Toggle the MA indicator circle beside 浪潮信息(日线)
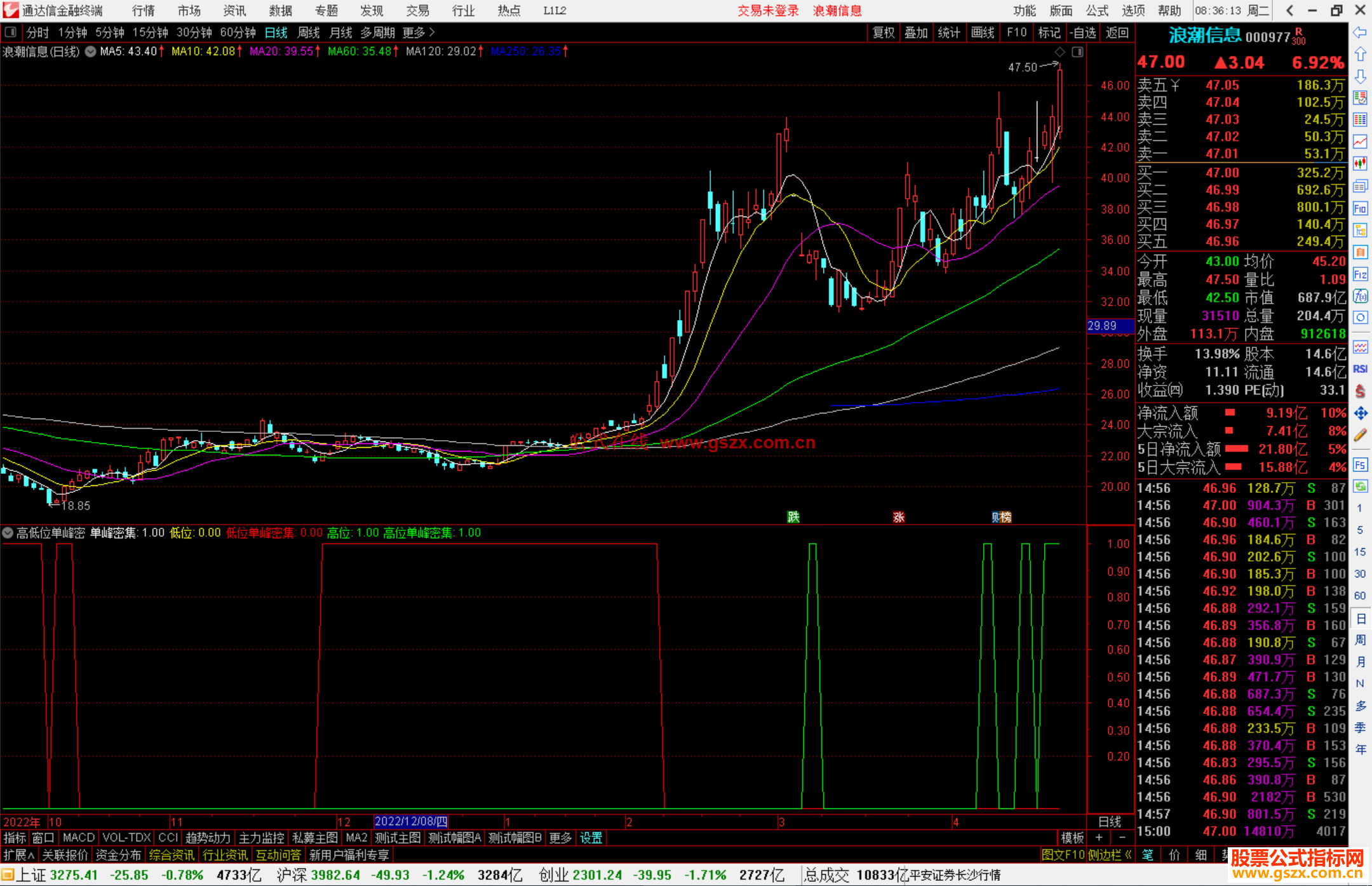 (91, 51)
